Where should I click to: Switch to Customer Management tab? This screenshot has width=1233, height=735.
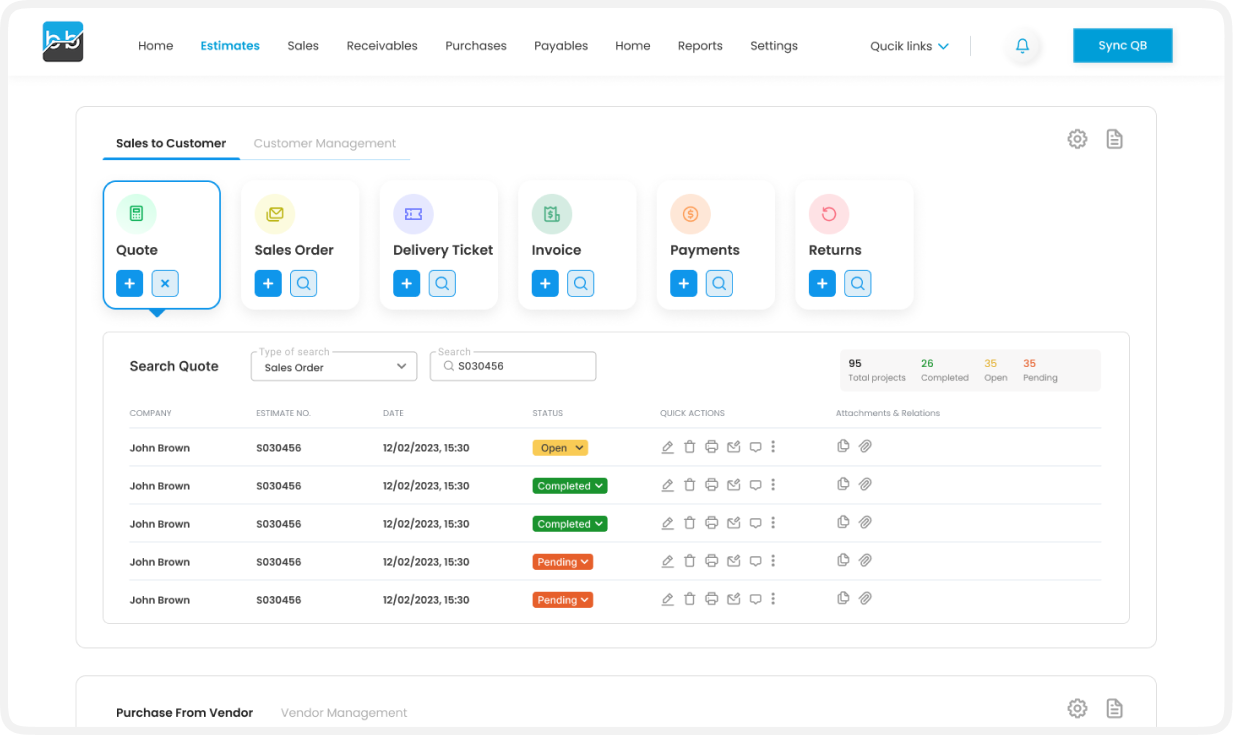coord(325,143)
